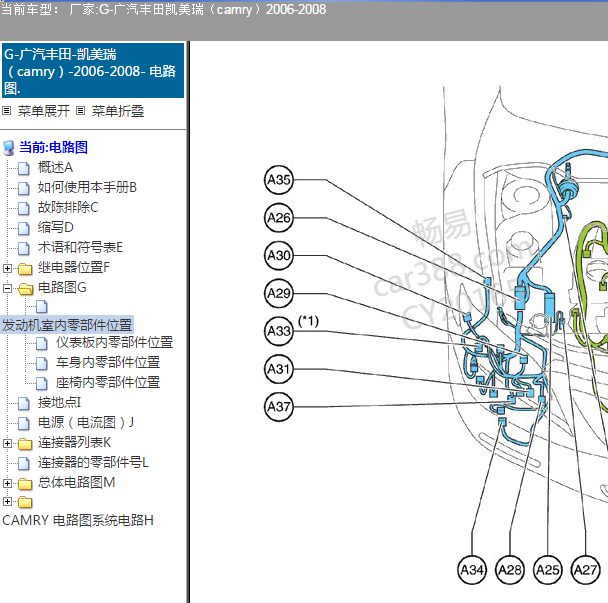Click the document icon beside 接地点I
This screenshot has width=608, height=603.
click(24, 403)
